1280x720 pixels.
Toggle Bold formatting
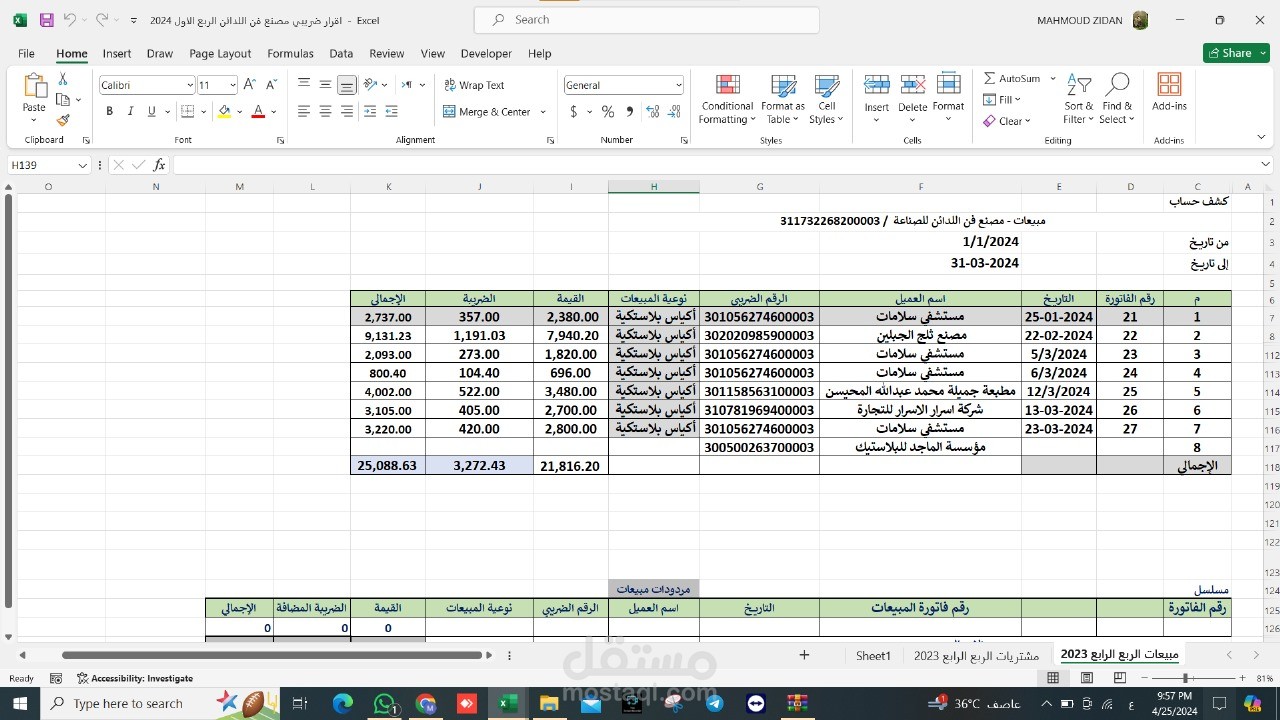click(110, 112)
